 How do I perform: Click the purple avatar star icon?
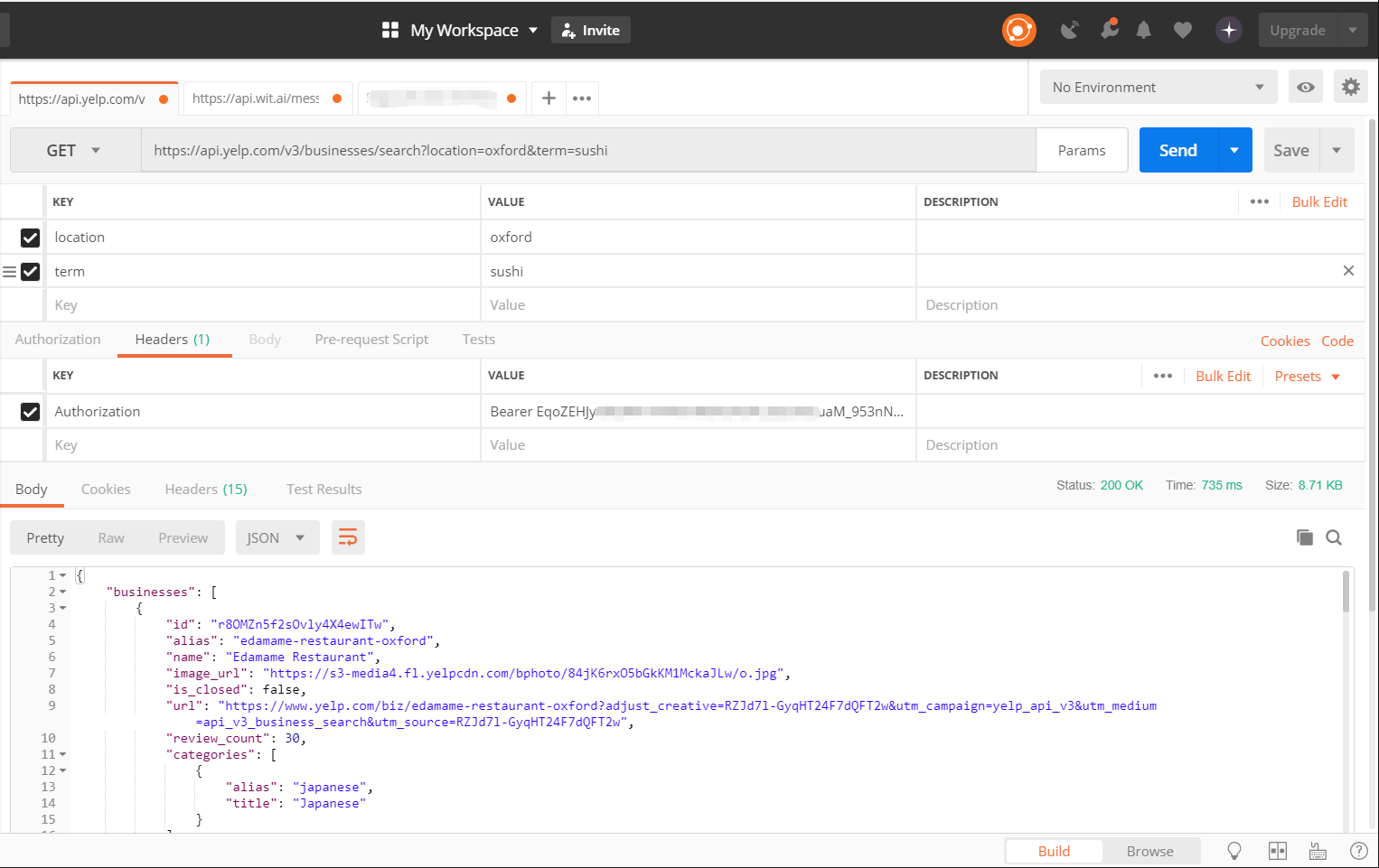click(x=1229, y=30)
